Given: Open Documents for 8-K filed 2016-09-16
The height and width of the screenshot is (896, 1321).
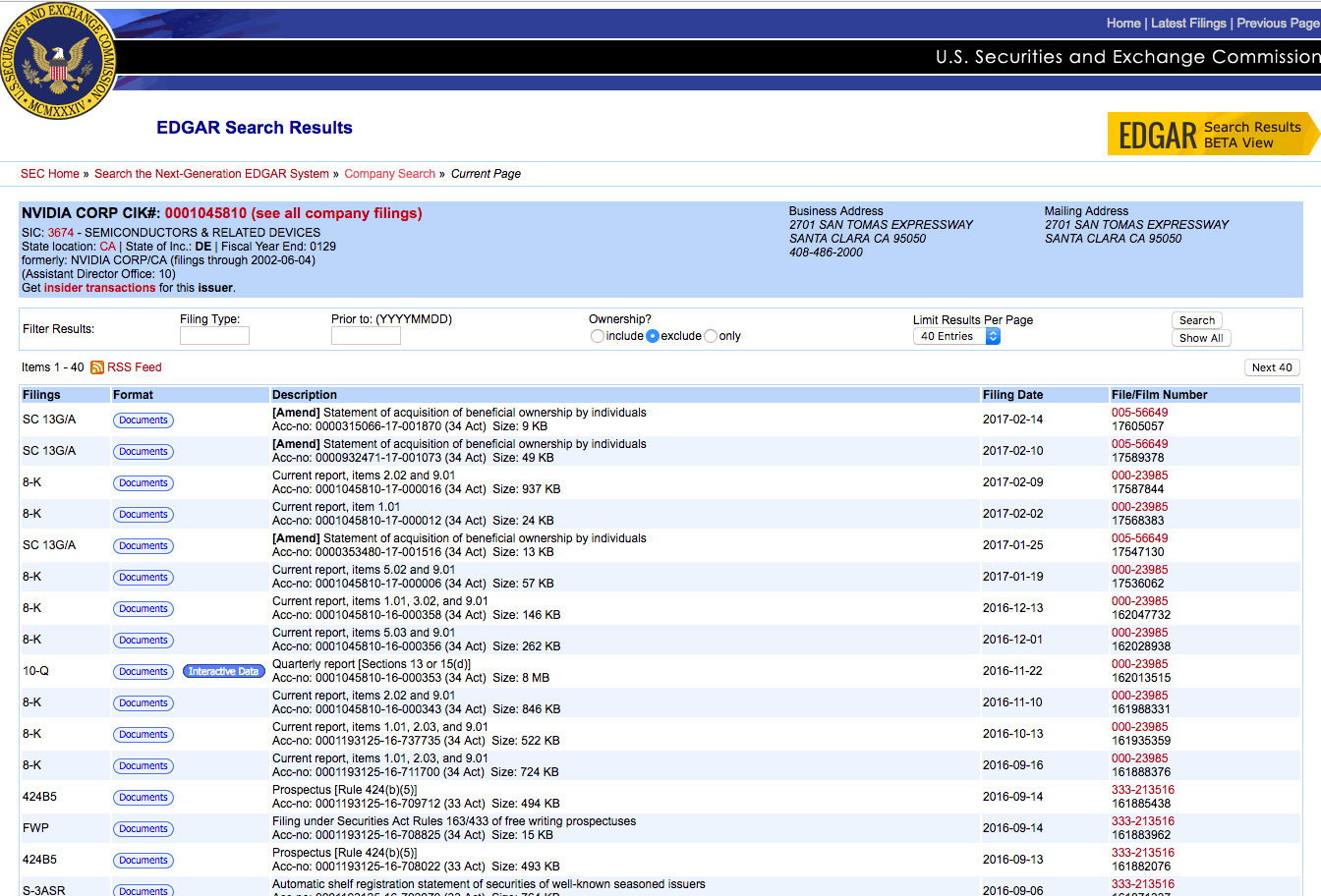Looking at the screenshot, I should point(144,766).
